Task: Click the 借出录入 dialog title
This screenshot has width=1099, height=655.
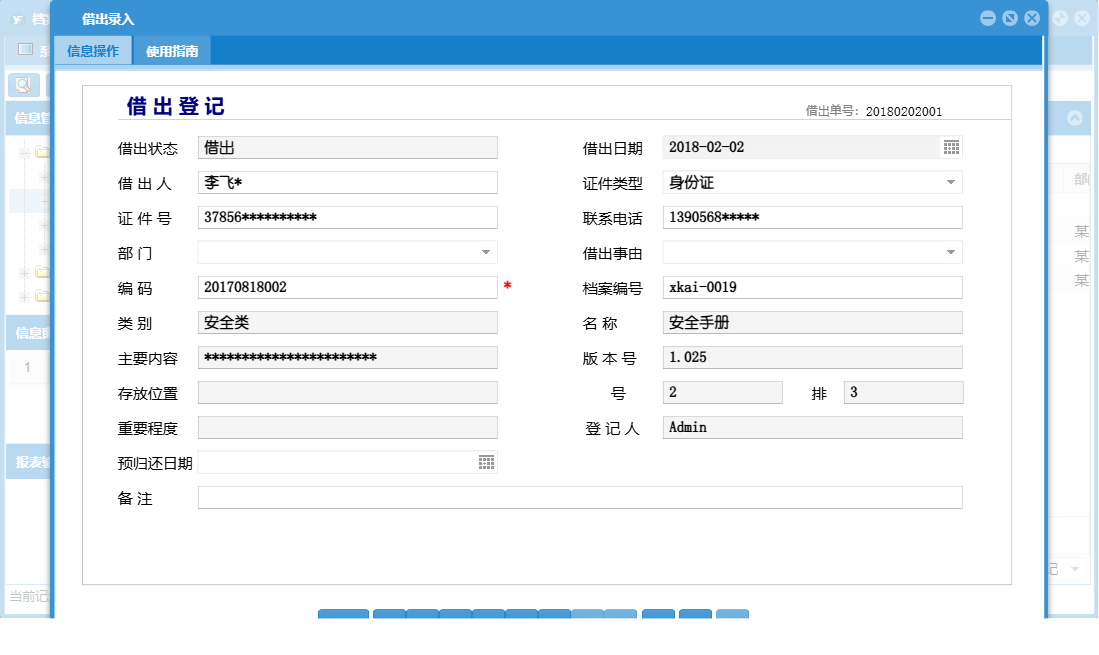Action: pos(107,19)
